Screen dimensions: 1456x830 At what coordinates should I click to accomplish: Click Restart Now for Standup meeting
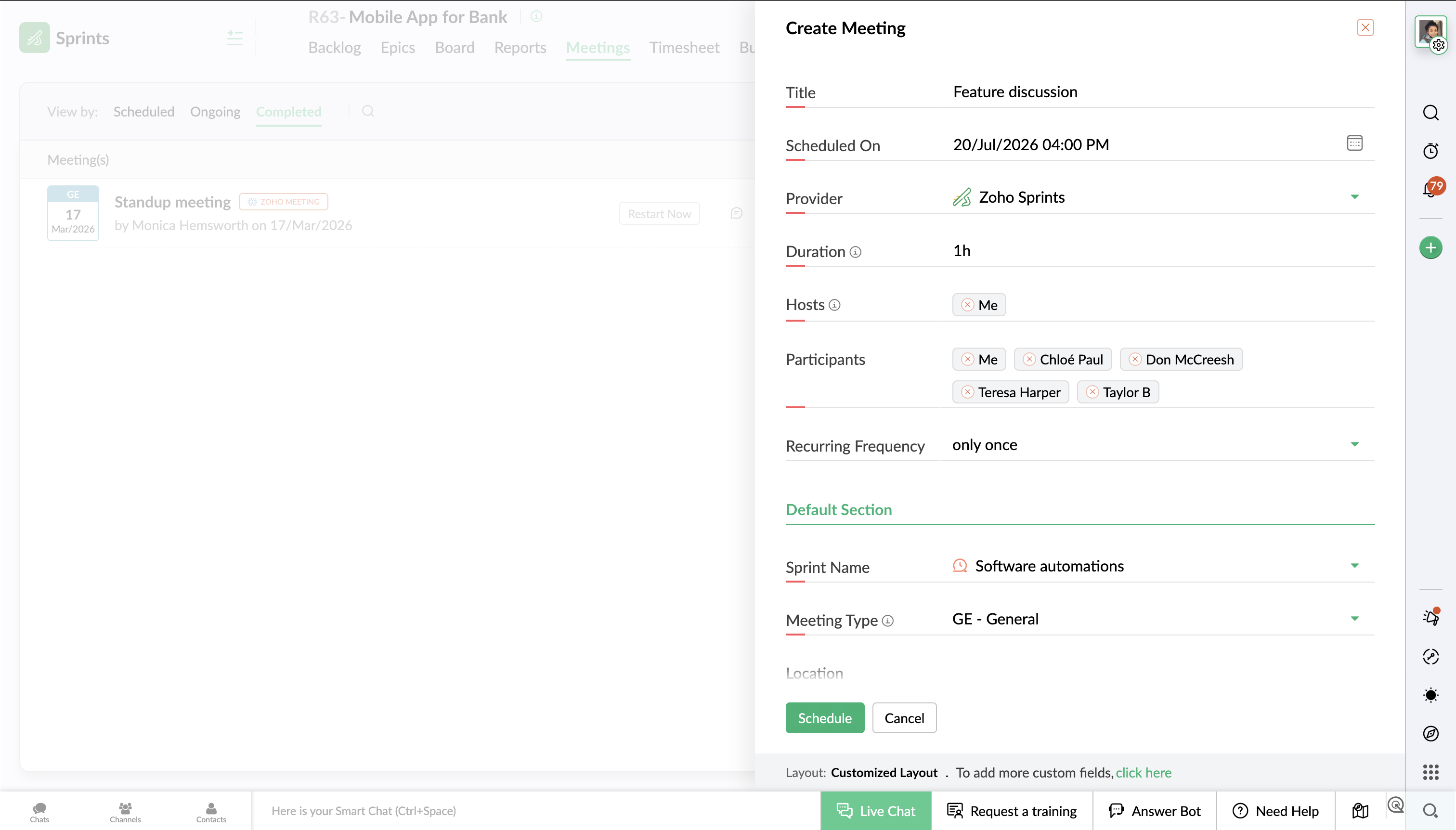pyautogui.click(x=659, y=214)
